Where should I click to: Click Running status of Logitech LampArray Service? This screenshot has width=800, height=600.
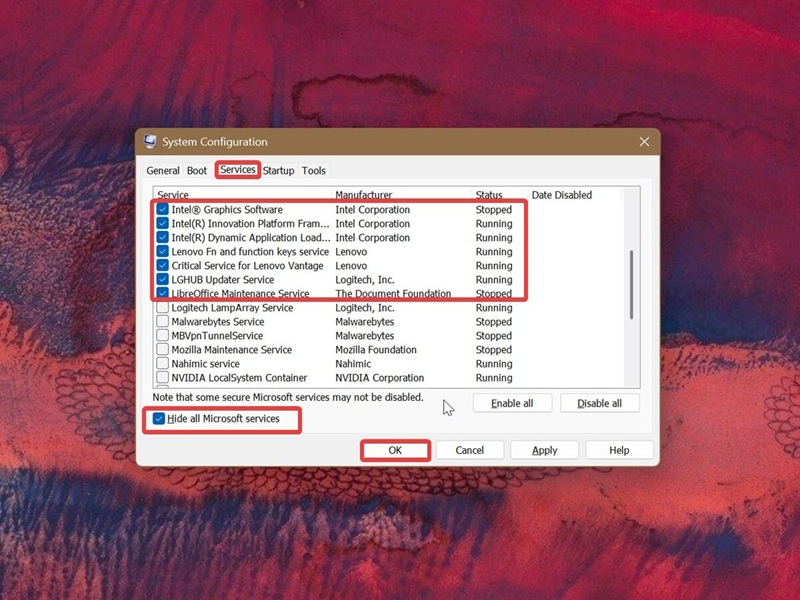click(494, 307)
